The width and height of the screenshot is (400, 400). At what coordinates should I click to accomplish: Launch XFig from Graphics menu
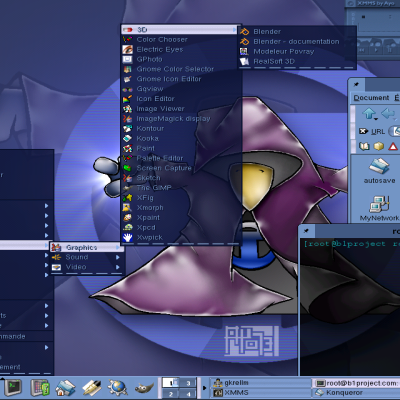click(180, 198)
